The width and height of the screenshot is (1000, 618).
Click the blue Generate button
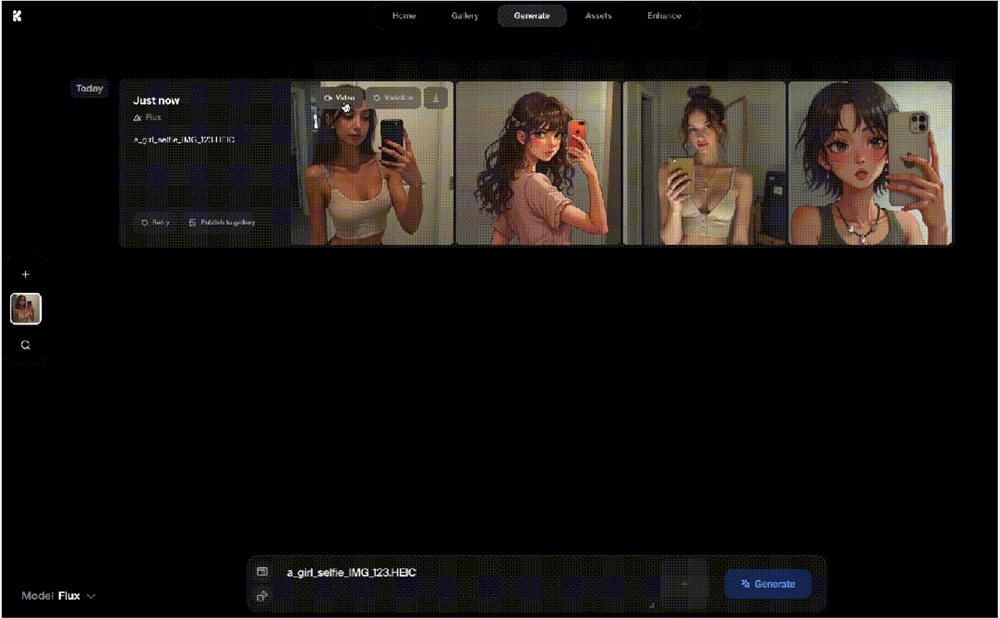click(x=768, y=584)
